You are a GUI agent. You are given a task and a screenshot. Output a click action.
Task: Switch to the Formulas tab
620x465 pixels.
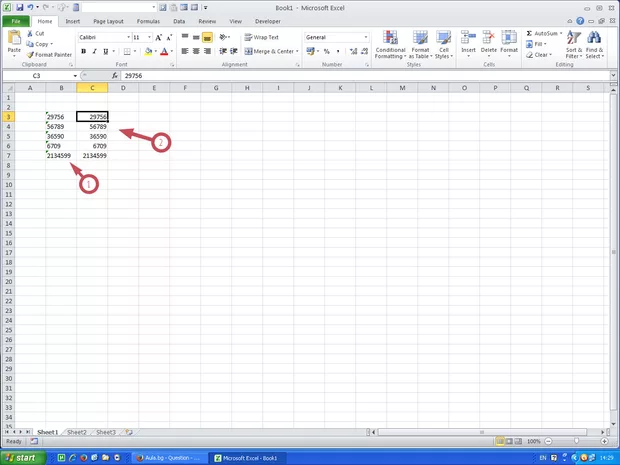click(x=148, y=21)
